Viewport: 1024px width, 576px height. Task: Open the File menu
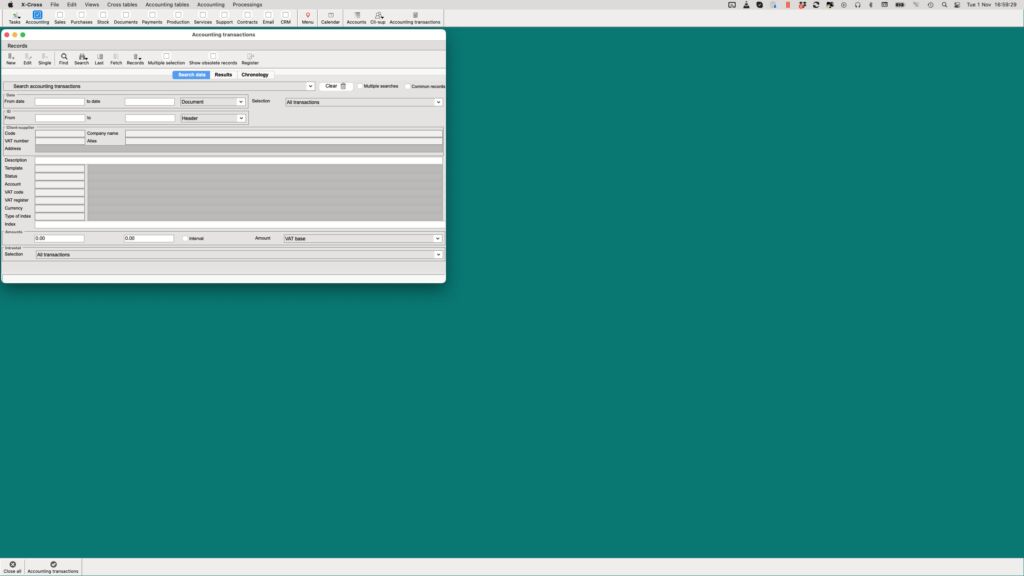[x=55, y=5]
